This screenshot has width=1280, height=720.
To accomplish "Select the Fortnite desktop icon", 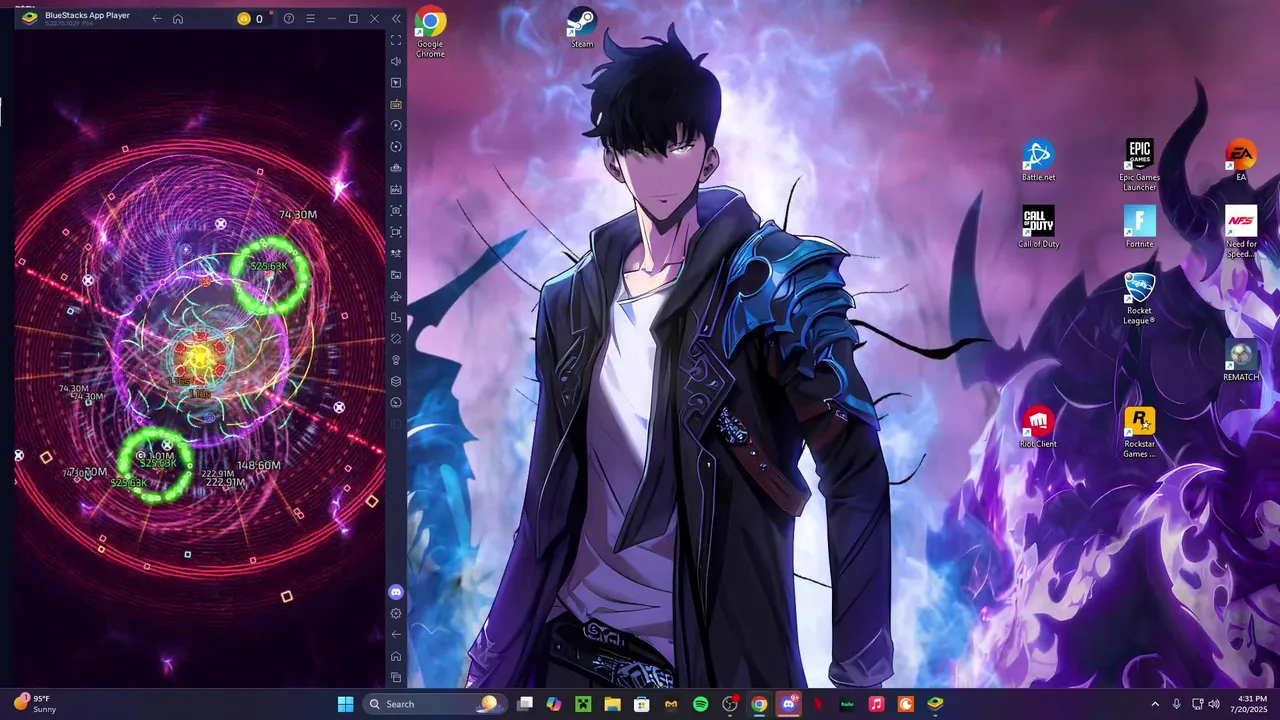I will click(x=1139, y=227).
